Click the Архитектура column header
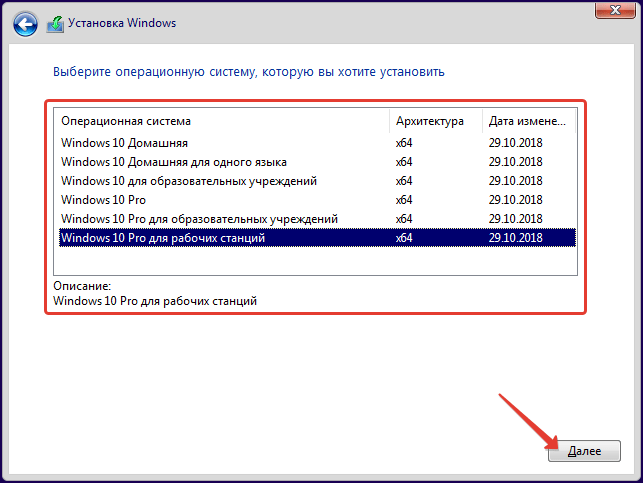643x483 pixels. tap(436, 121)
